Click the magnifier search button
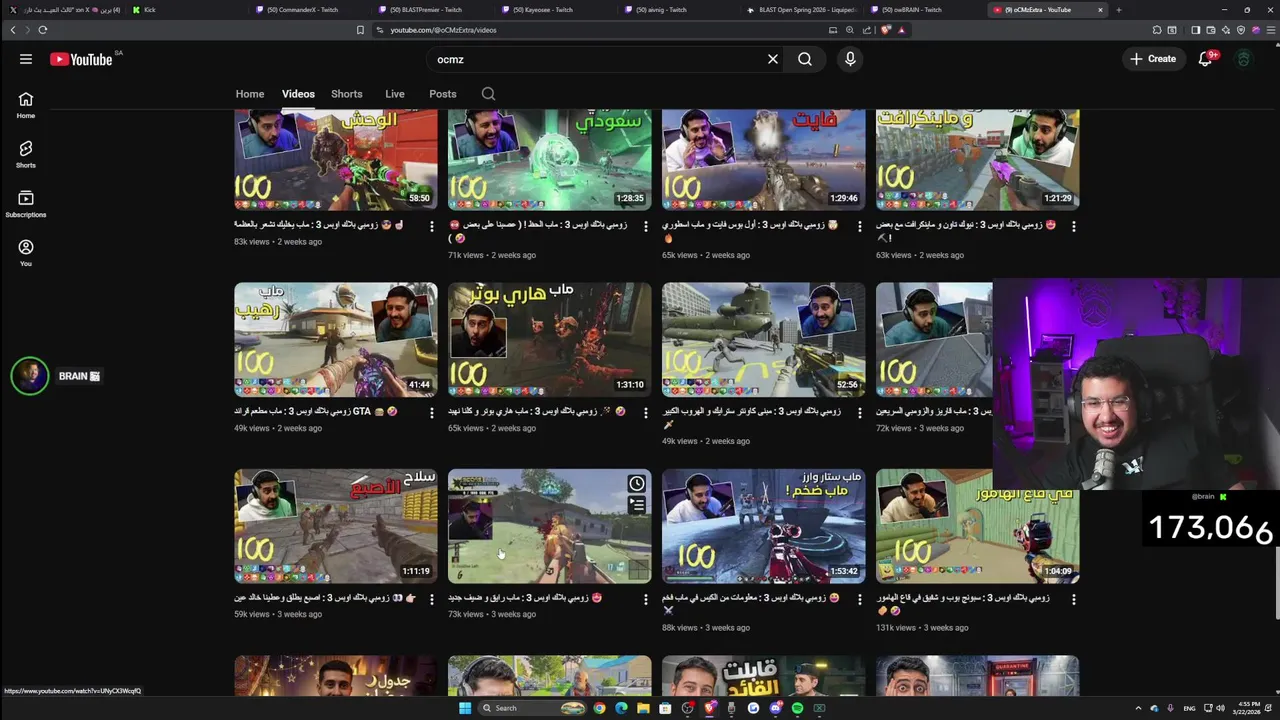The width and height of the screenshot is (1280, 720). [805, 59]
